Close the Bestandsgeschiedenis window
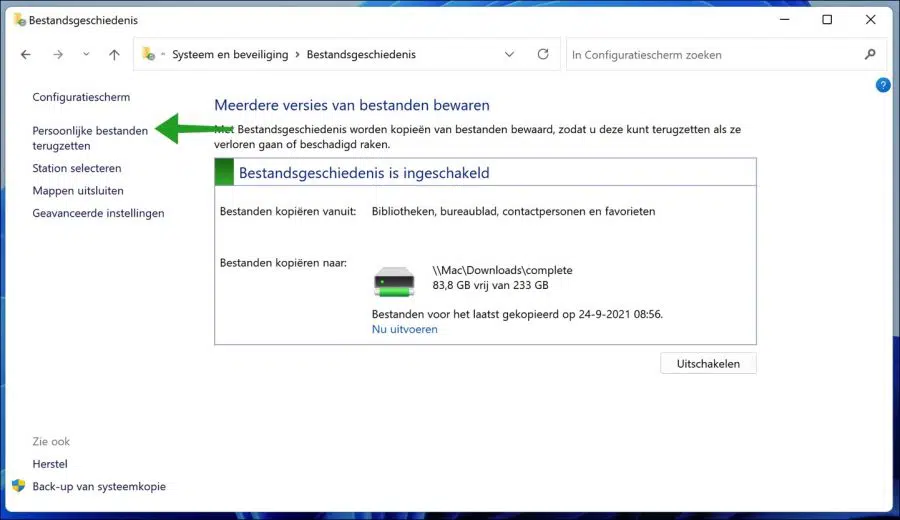Image resolution: width=900 pixels, height=520 pixels. click(x=870, y=20)
